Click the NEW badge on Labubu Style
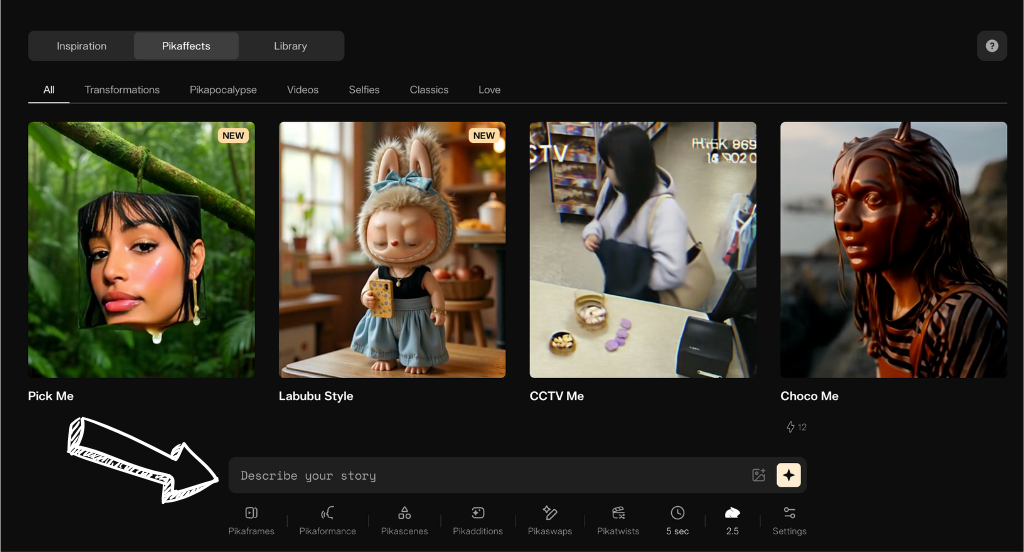Screen dimensions: 1024x552 pyautogui.click(x=484, y=135)
